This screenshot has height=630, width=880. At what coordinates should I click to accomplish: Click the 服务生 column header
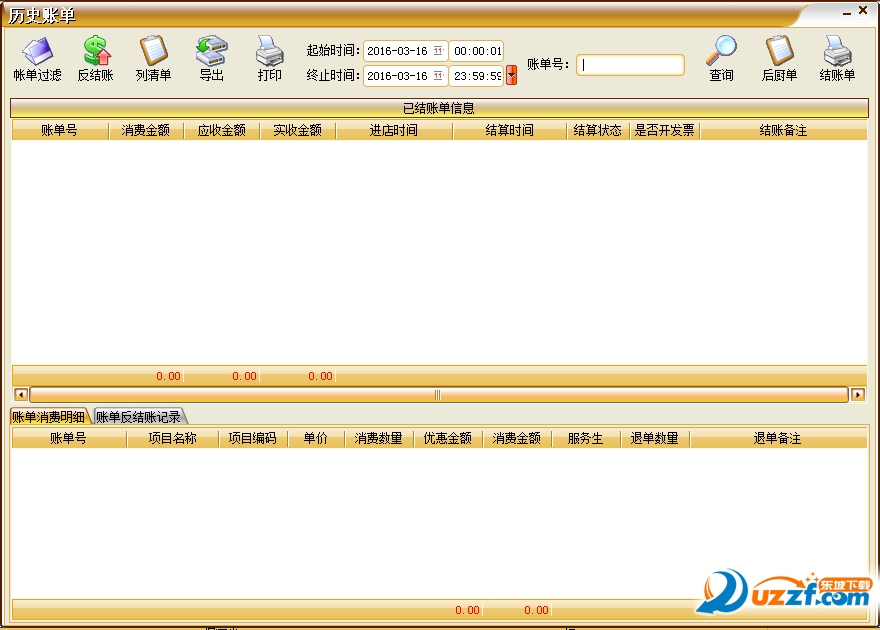pos(585,438)
